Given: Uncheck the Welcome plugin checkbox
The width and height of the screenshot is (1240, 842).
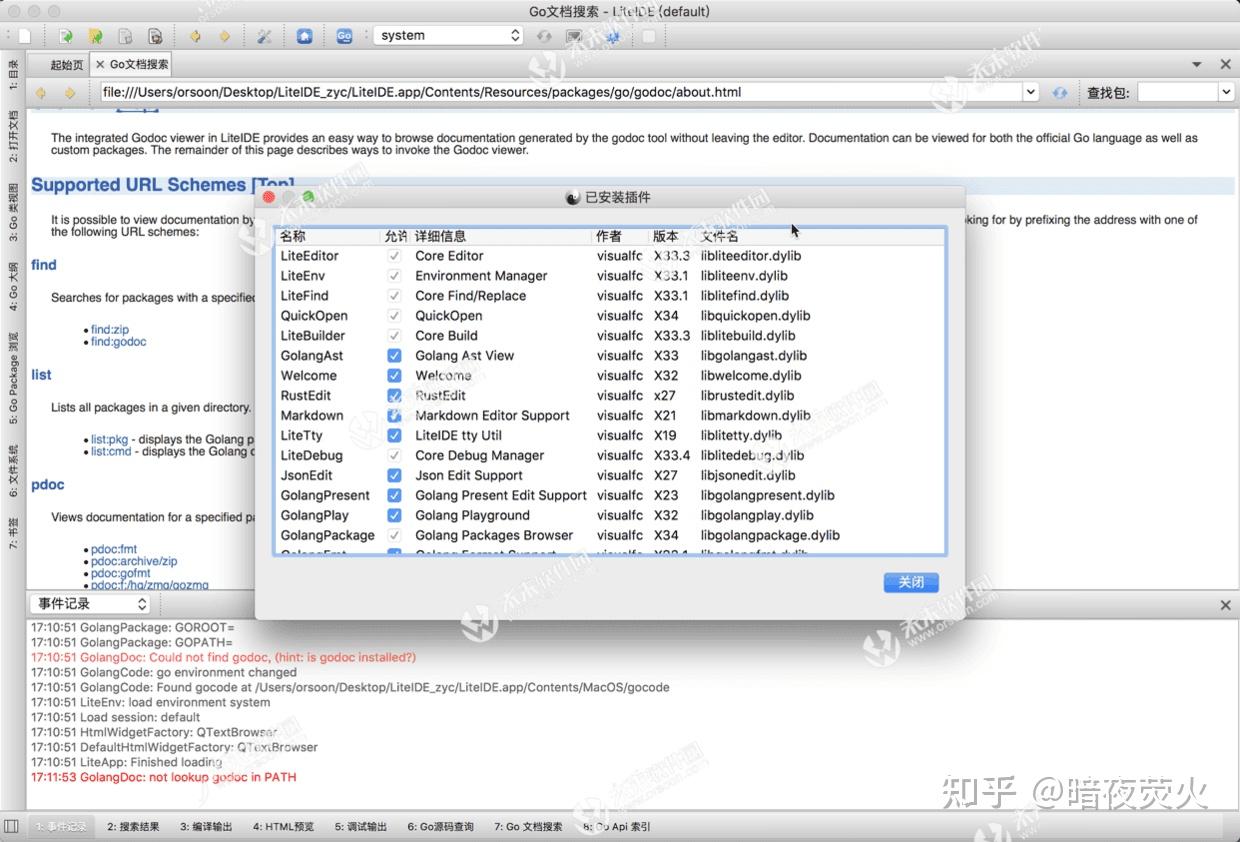Looking at the screenshot, I should point(394,376).
